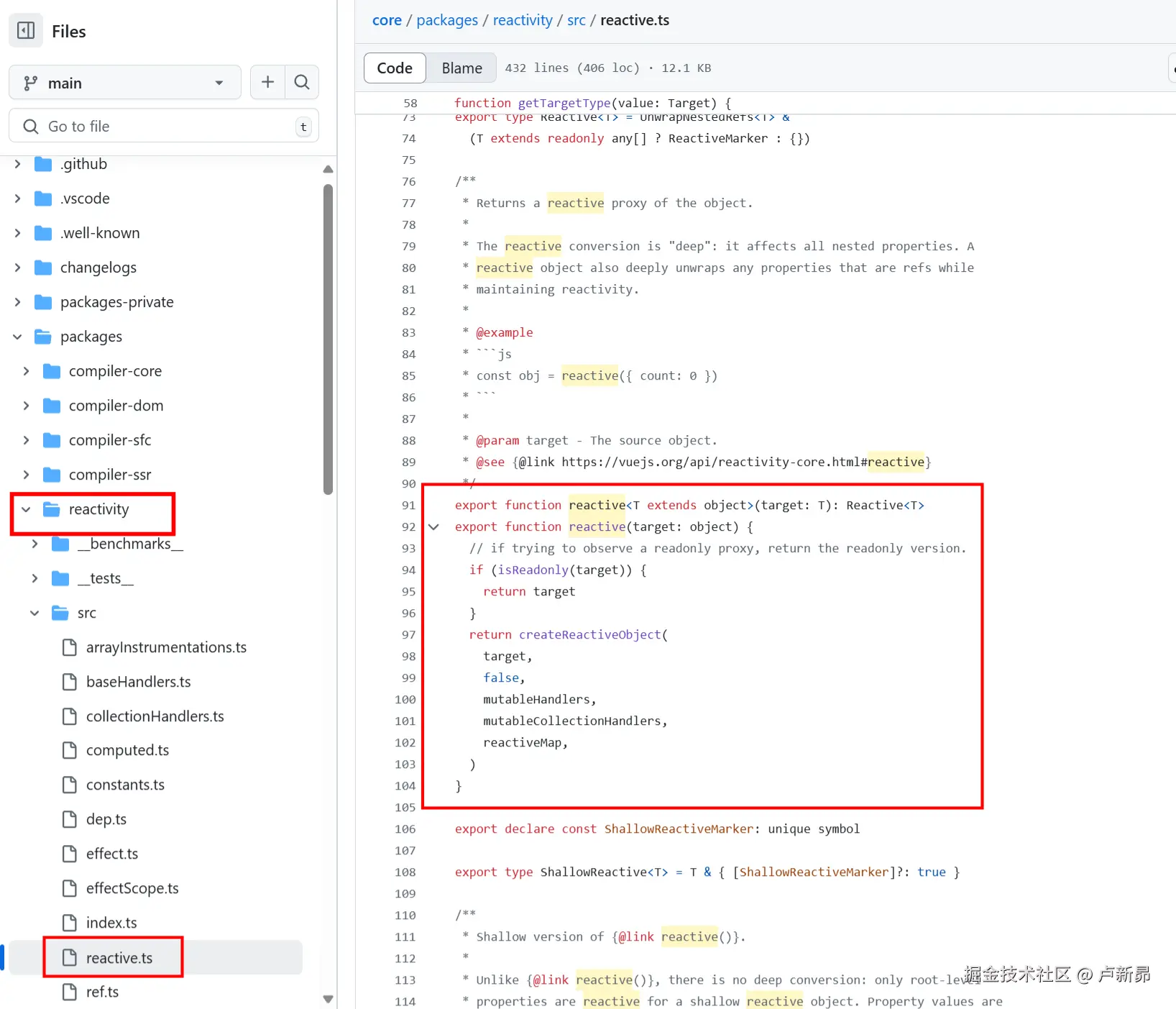Screen dimensions: 1176x1009
Task: Expand the __tests__ folder chevron
Action: [35, 578]
